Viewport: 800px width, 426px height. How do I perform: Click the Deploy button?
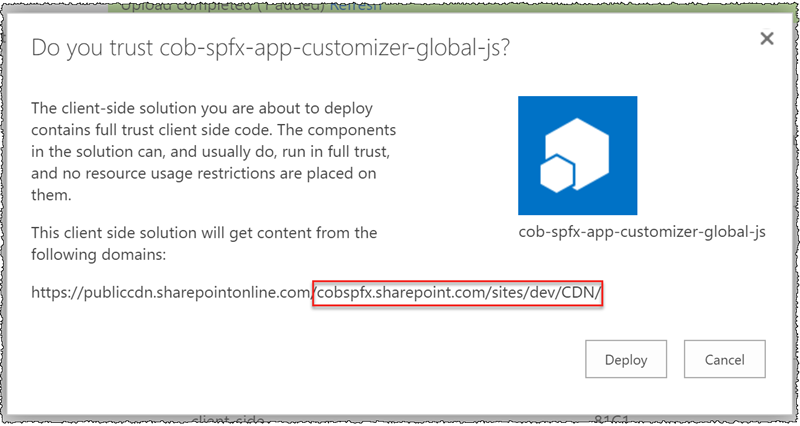click(626, 359)
